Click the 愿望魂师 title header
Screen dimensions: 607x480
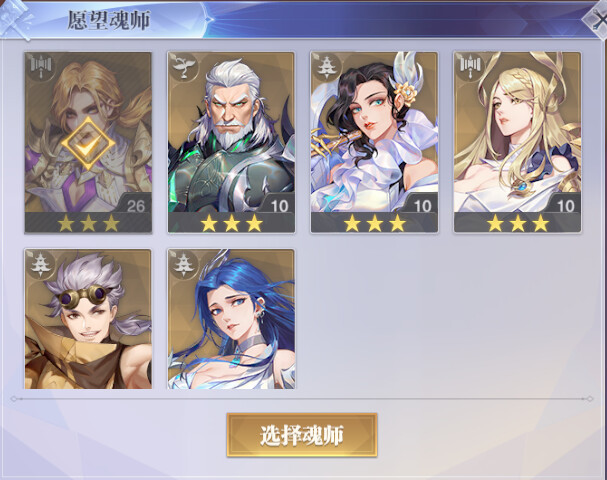(x=109, y=20)
